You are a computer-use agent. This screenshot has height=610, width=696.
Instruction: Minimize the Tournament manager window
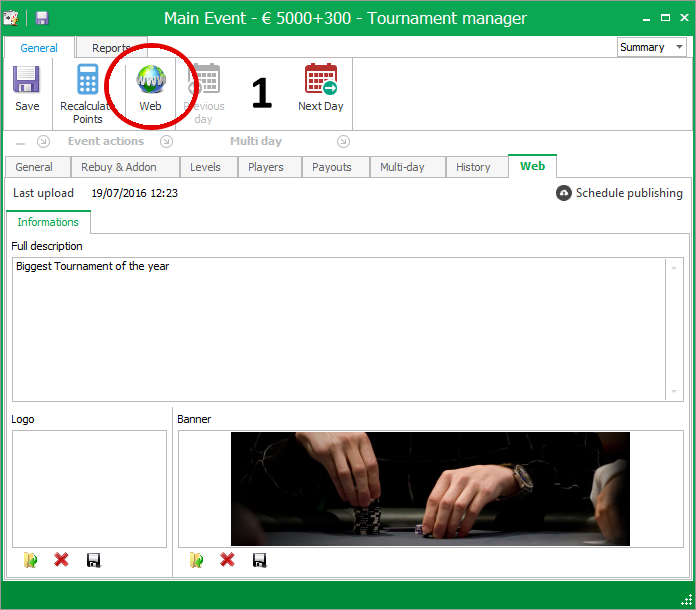646,18
